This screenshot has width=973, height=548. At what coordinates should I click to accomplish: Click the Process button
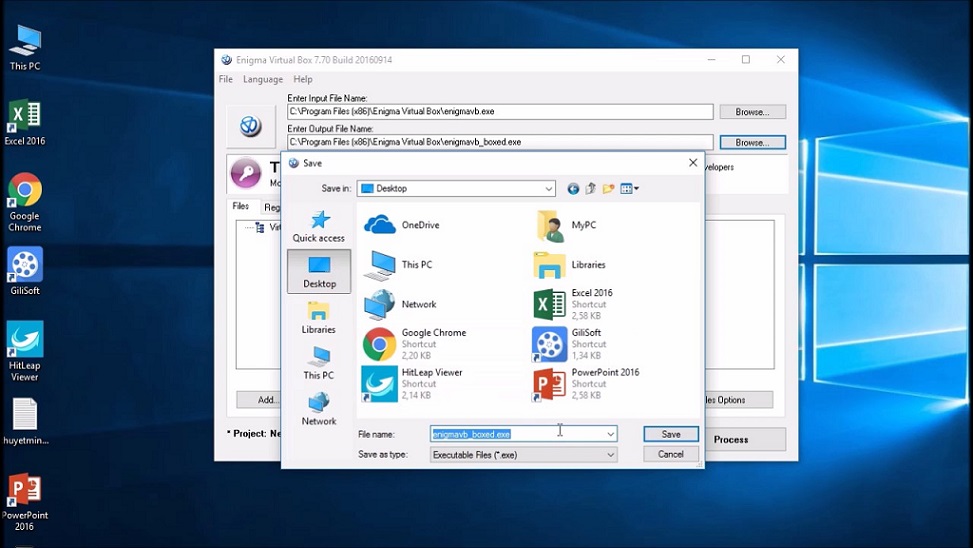click(x=745, y=439)
